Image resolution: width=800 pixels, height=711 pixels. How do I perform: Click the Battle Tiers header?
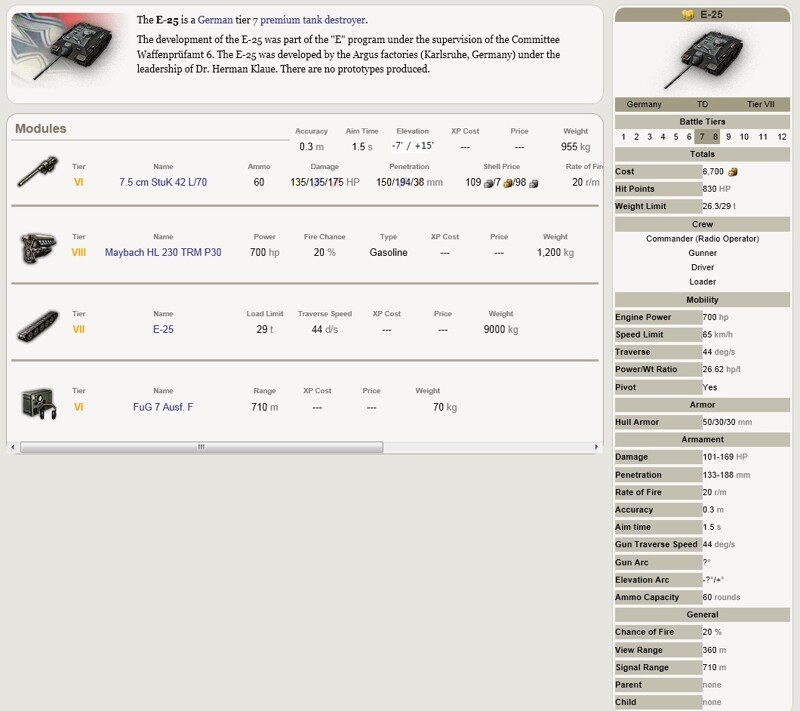pyautogui.click(x=702, y=121)
